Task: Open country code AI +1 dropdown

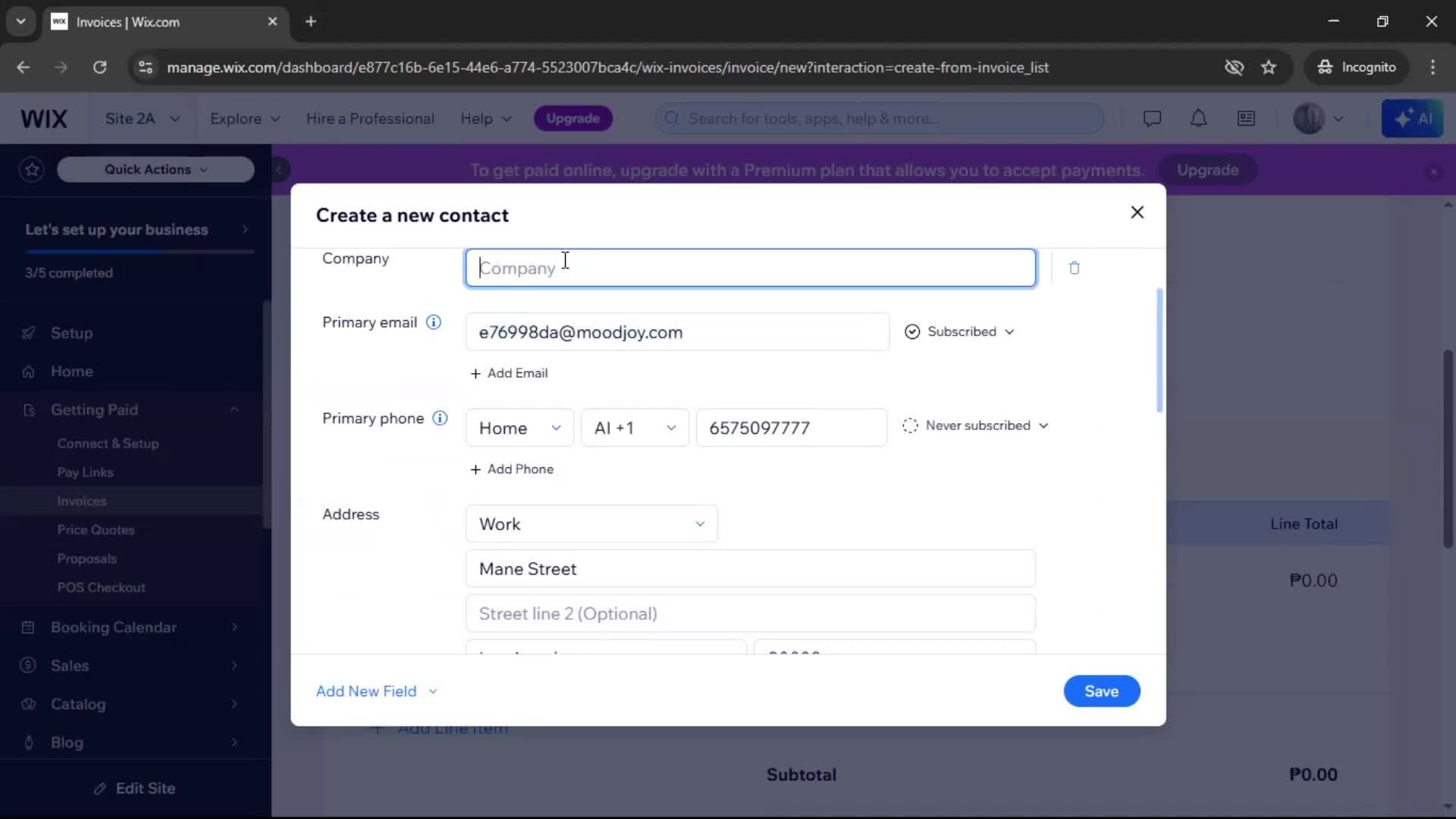Action: [x=635, y=428]
